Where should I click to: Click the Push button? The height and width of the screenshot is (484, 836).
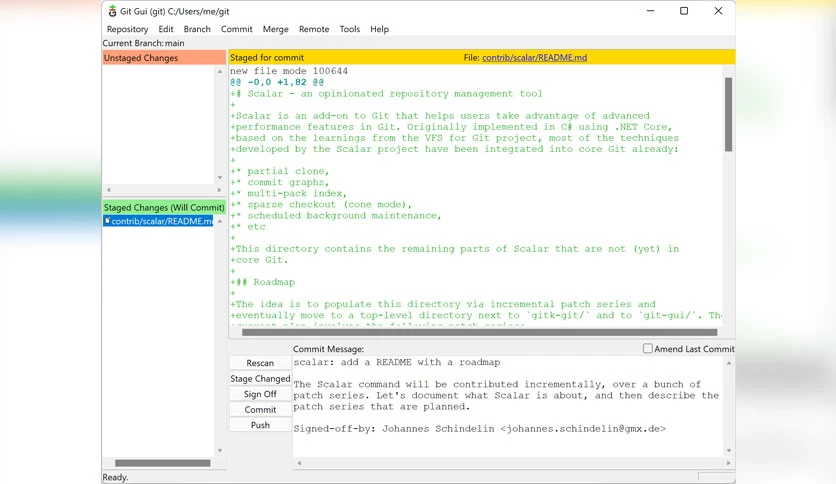(260, 425)
